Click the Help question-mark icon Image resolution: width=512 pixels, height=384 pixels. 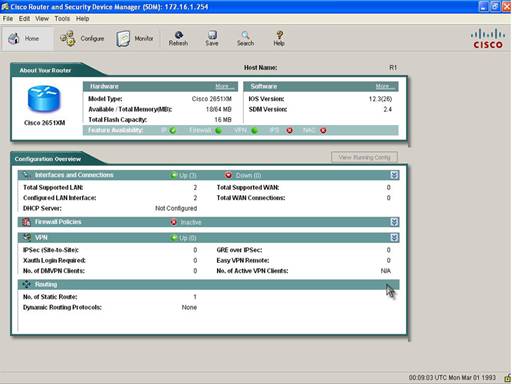pyautogui.click(x=279, y=35)
